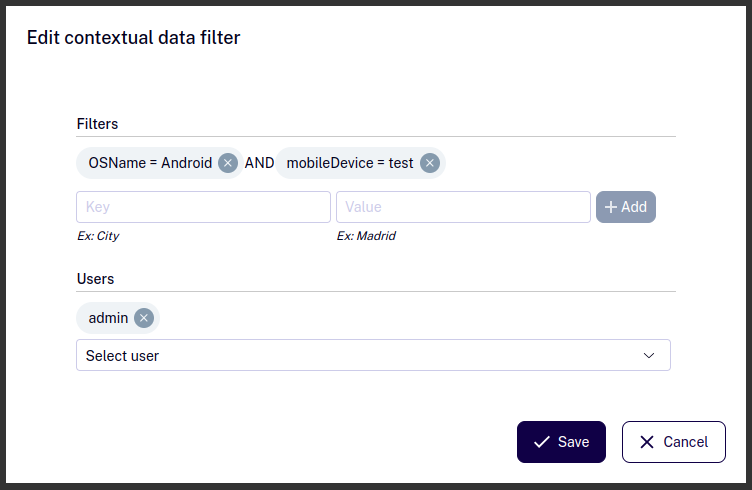Click the plus icon on Add button
Screen dimensions: 752x490
pyautogui.click(x=611, y=207)
